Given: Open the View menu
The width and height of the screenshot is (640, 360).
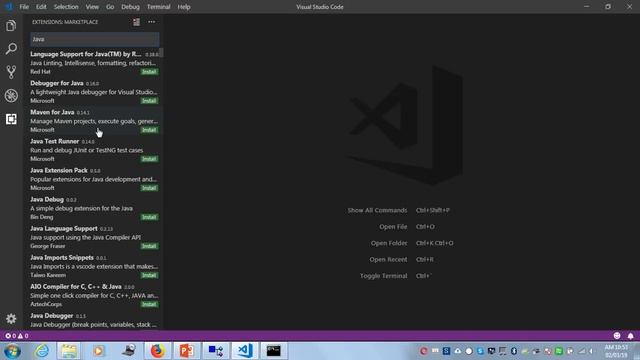Looking at the screenshot, I should pos(92,7).
